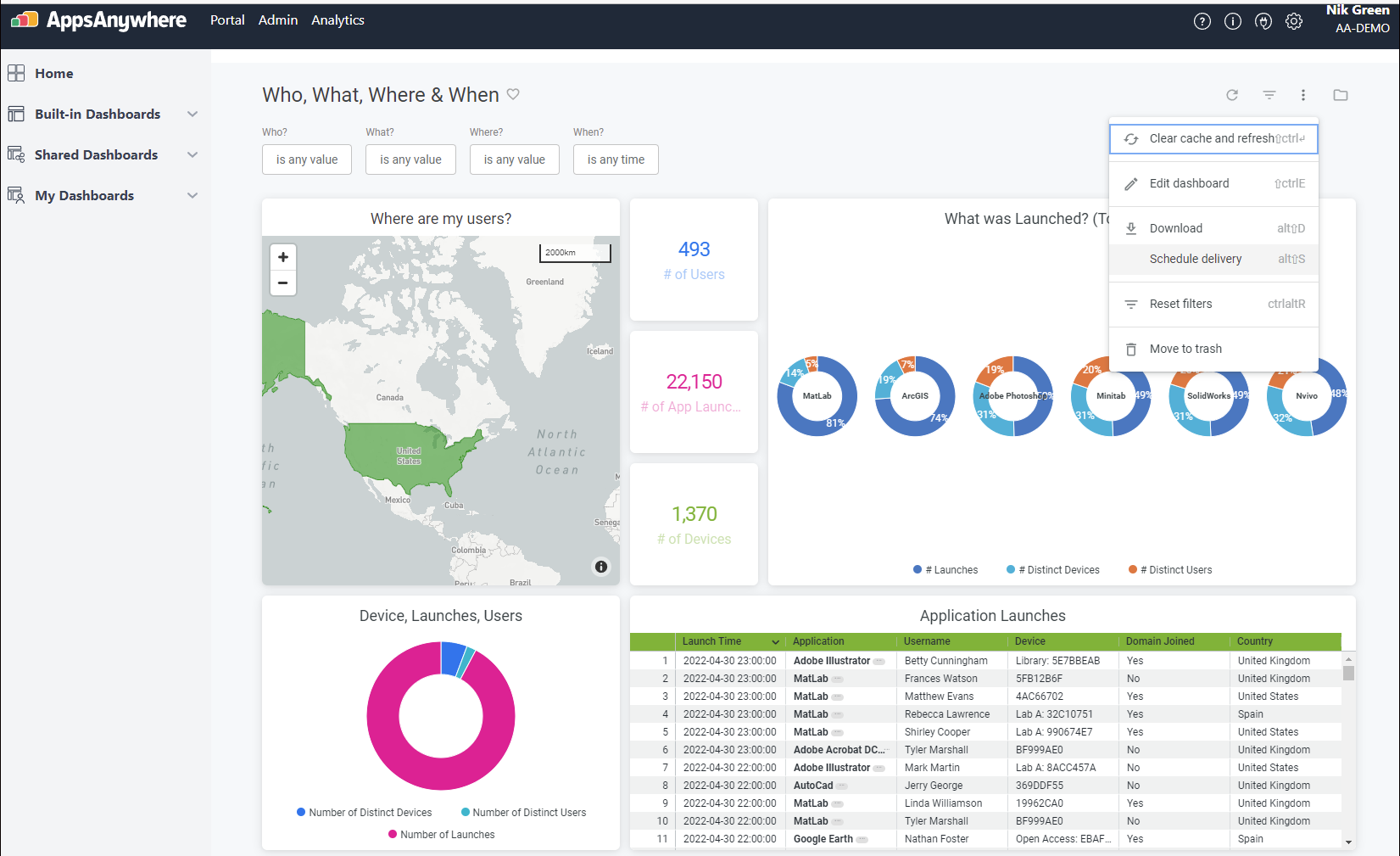Click the three-dot dashboard actions icon
The image size is (1400, 856).
coord(1303,95)
